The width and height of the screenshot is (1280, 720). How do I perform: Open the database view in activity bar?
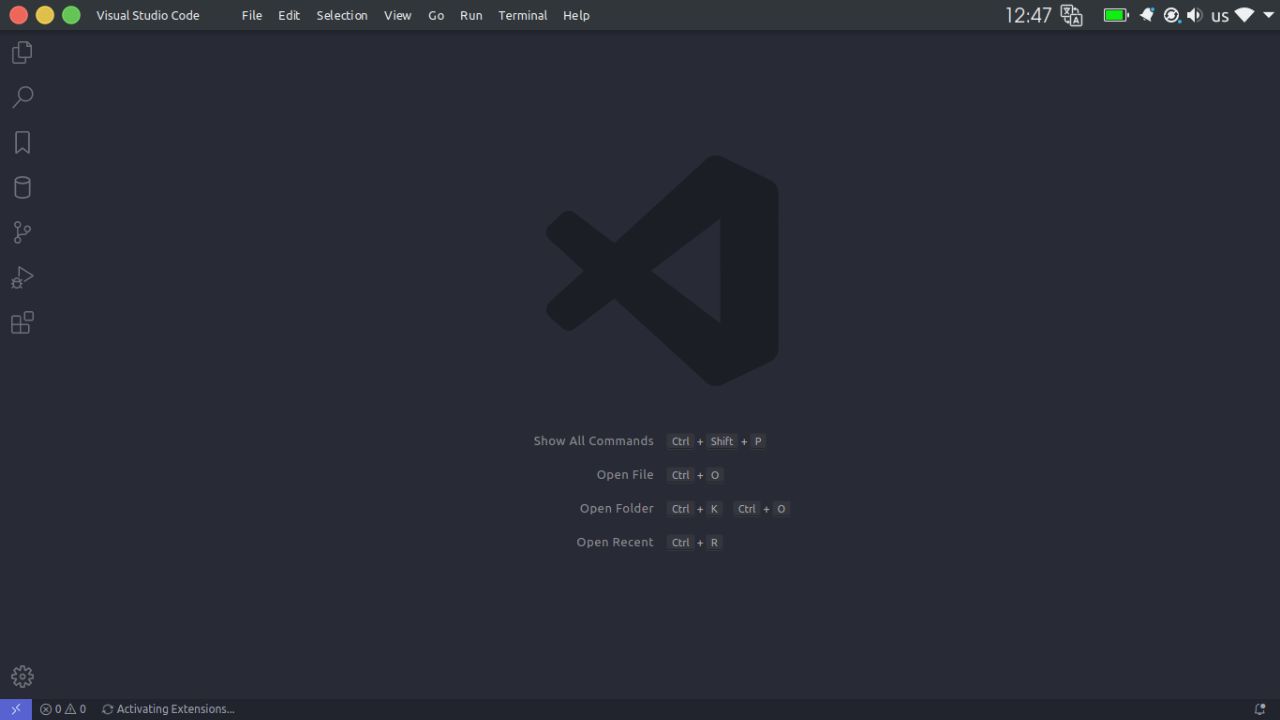[x=22, y=187]
